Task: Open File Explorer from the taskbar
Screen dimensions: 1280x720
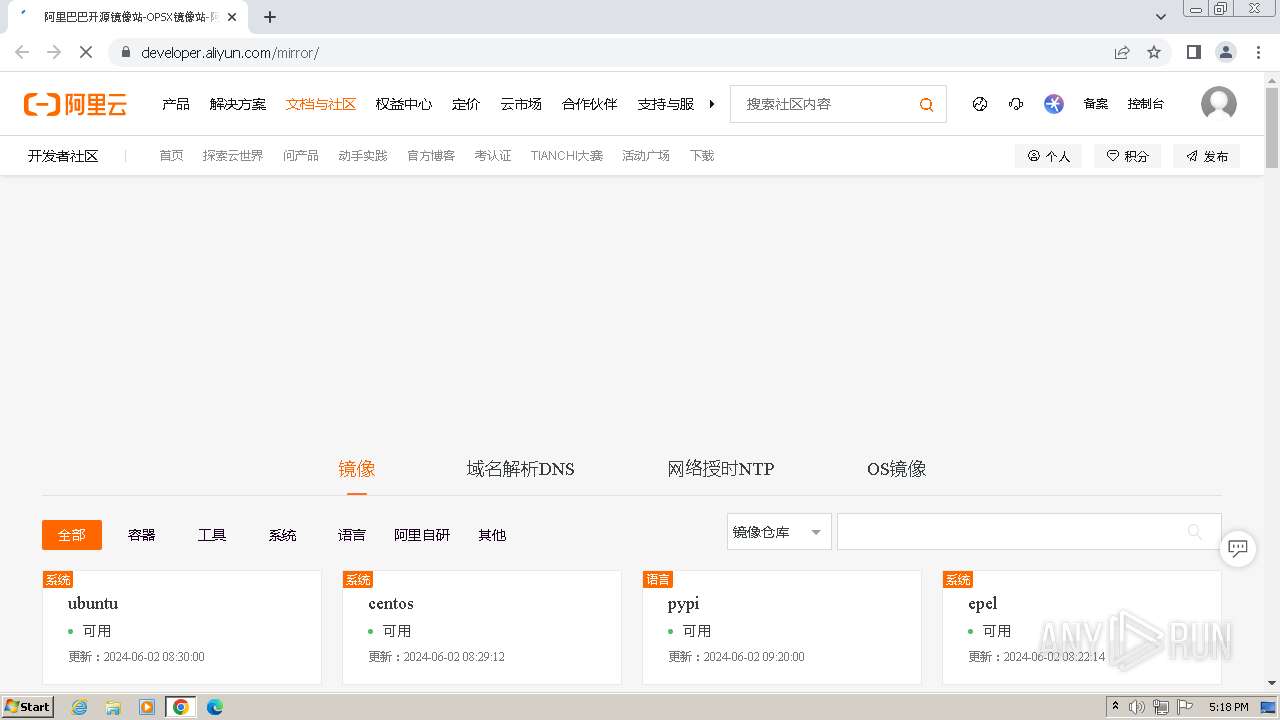Action: (113, 707)
